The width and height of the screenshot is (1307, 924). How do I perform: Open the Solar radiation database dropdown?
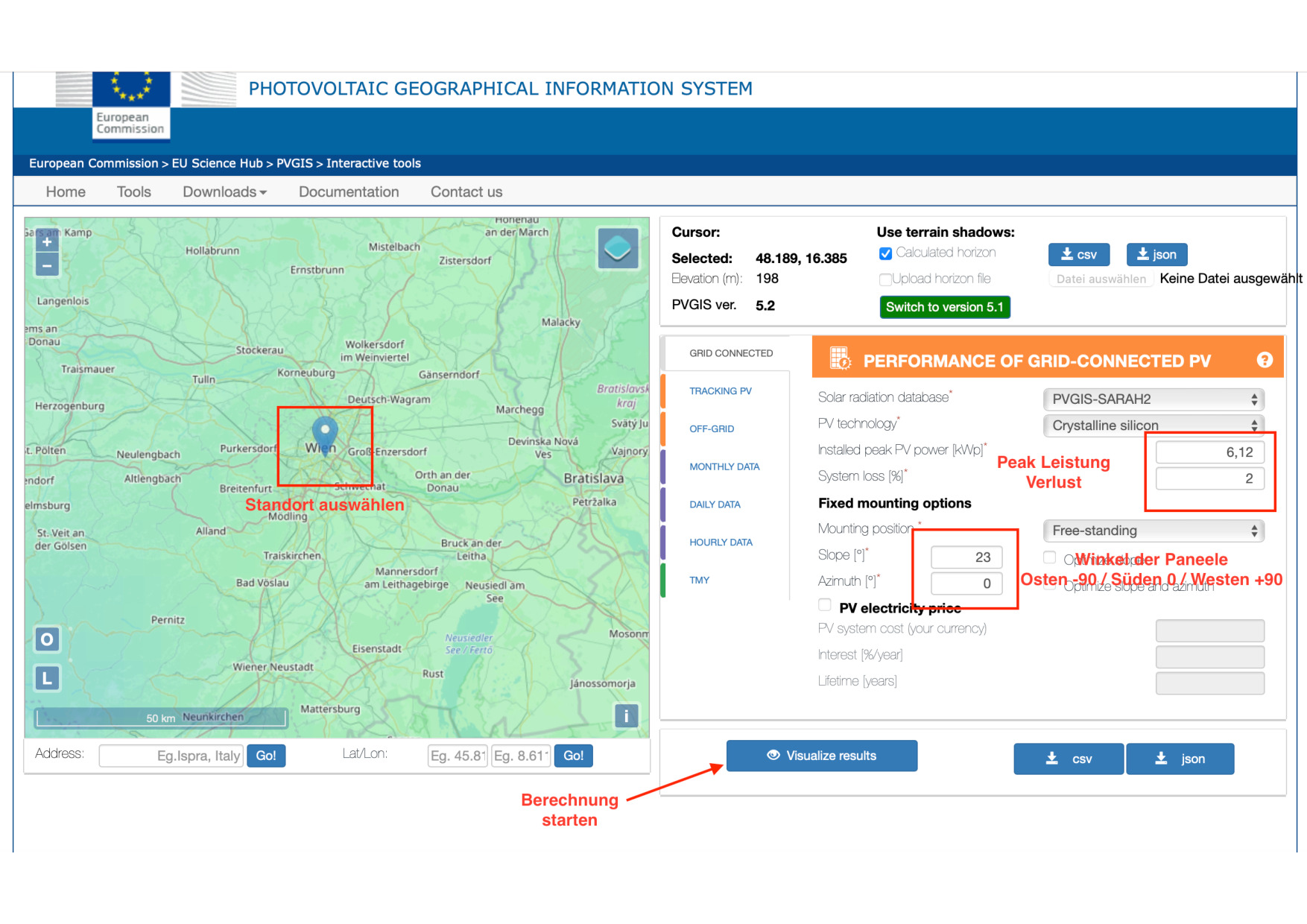coord(1153,399)
